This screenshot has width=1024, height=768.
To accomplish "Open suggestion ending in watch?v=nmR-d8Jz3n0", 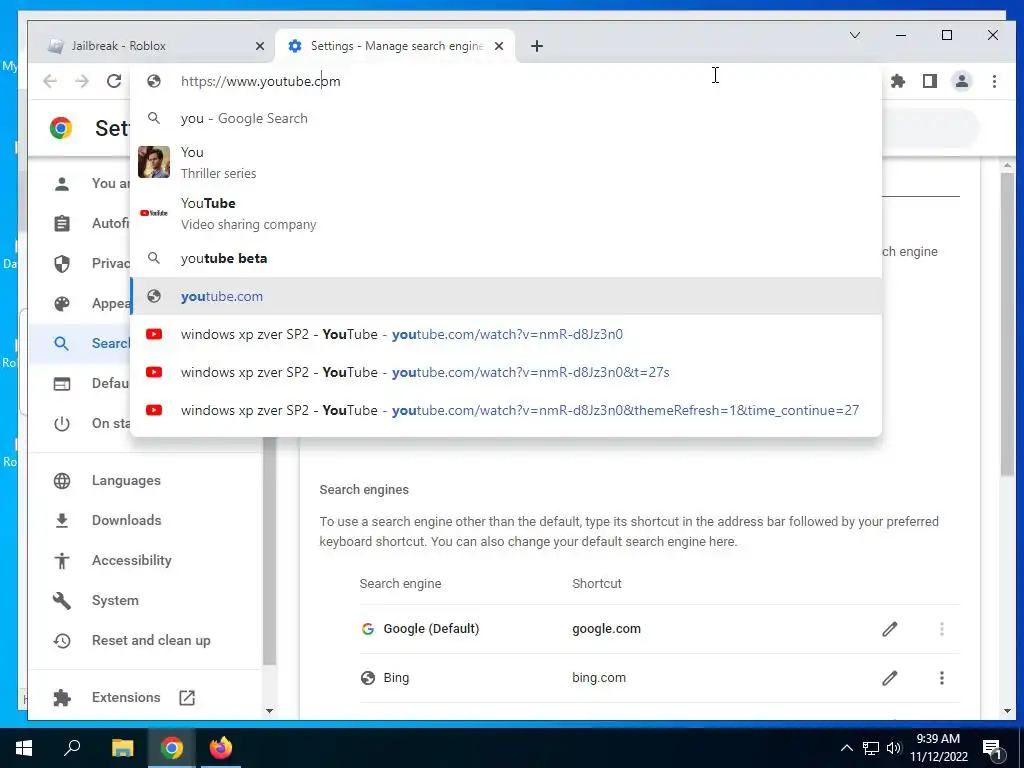I will 506,334.
